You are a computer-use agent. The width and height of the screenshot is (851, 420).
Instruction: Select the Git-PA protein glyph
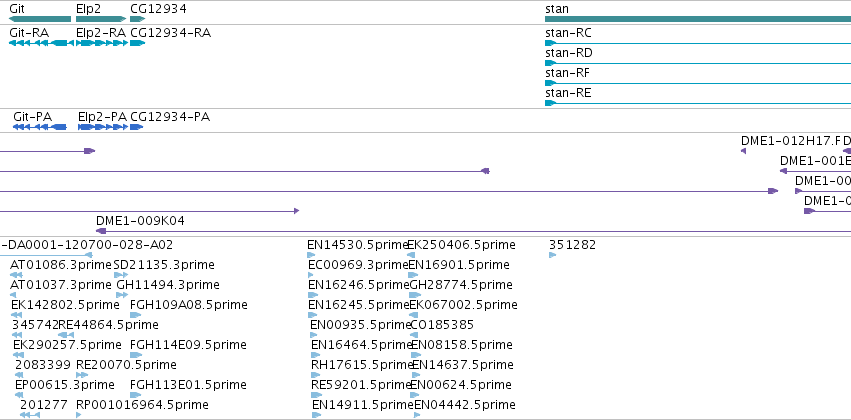pos(40,127)
